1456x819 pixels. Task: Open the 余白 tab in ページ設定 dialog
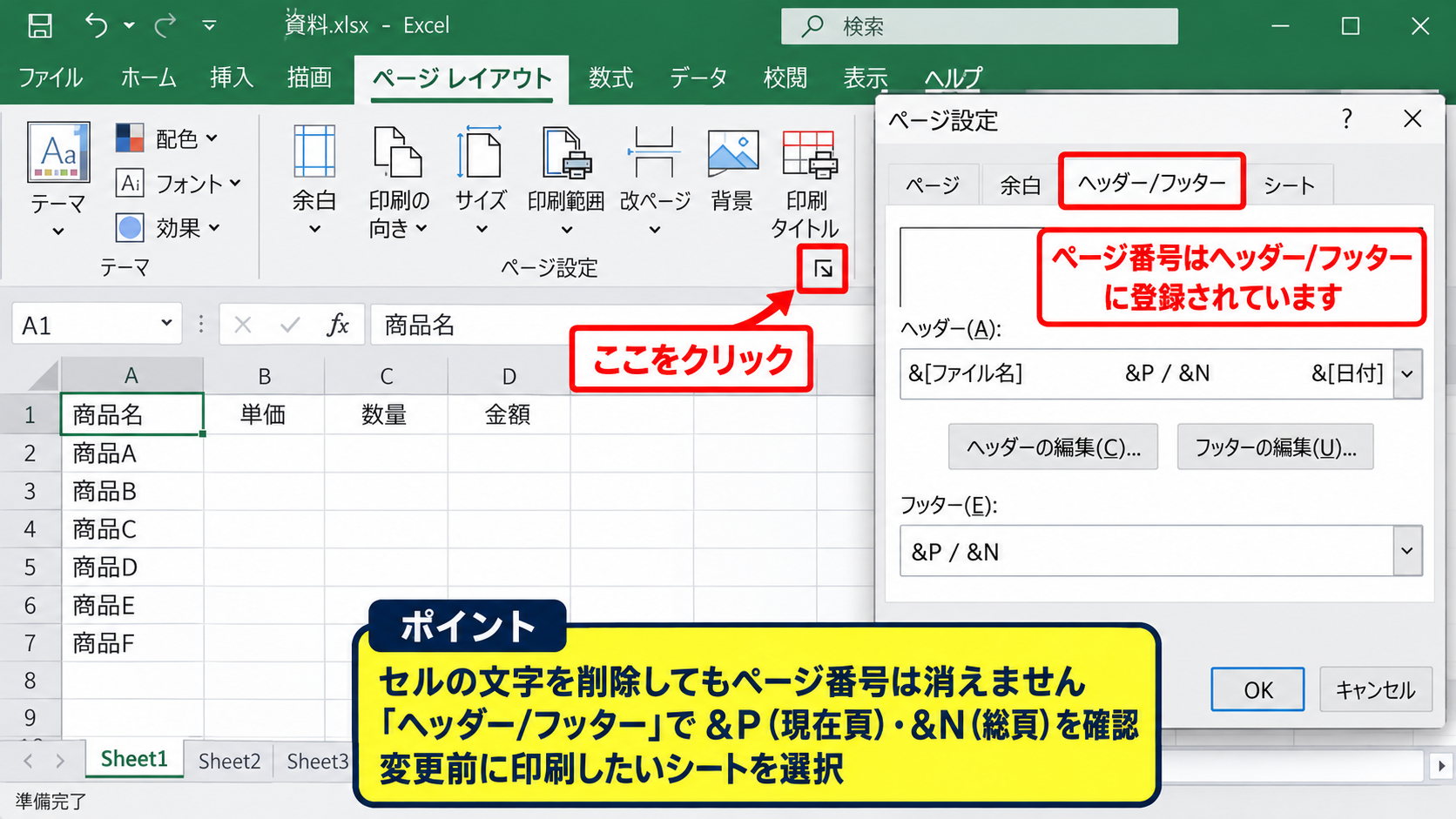1021,185
